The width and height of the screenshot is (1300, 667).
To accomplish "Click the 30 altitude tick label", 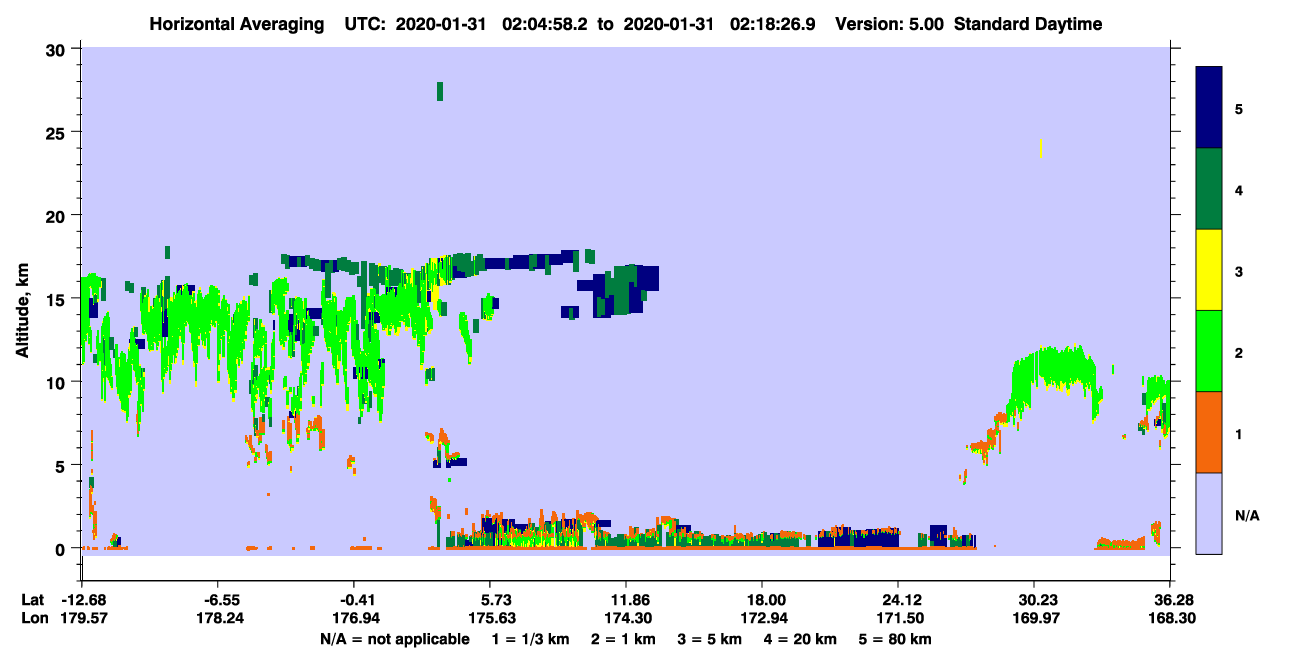I will (56, 49).
